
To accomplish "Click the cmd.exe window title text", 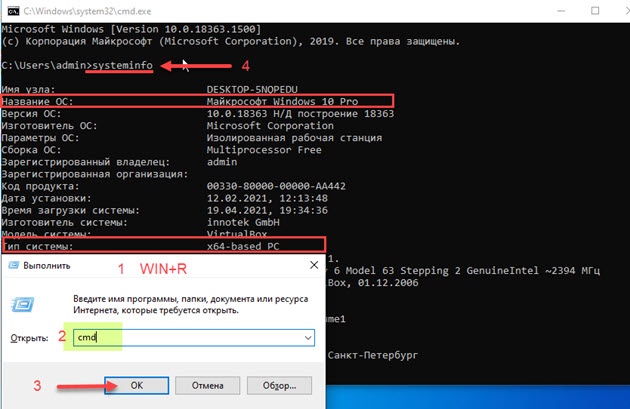I will (87, 11).
